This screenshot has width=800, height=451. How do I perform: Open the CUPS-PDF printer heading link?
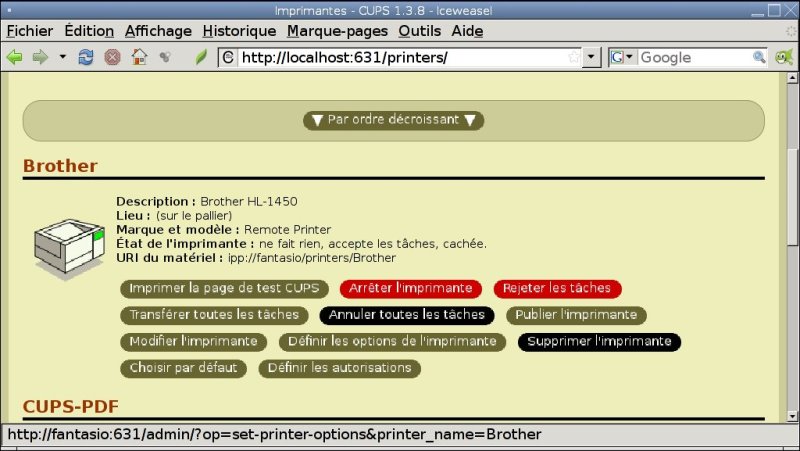(x=70, y=407)
